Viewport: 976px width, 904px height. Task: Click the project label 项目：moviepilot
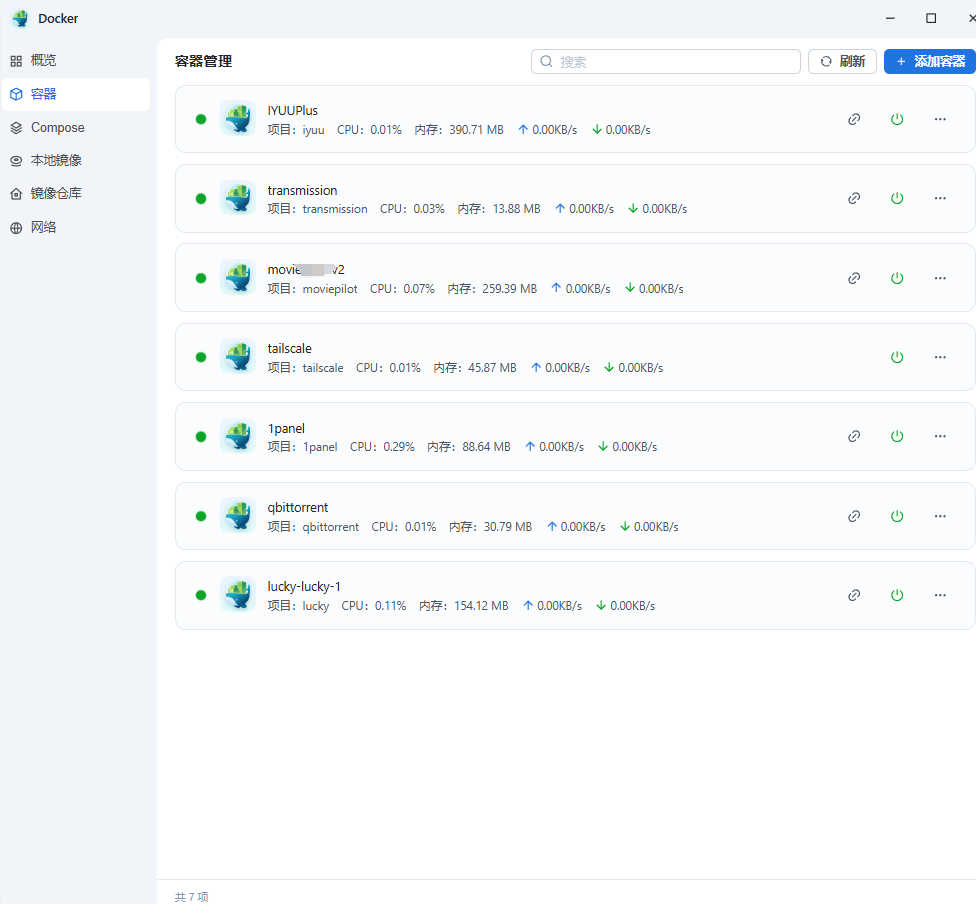pyautogui.click(x=312, y=288)
